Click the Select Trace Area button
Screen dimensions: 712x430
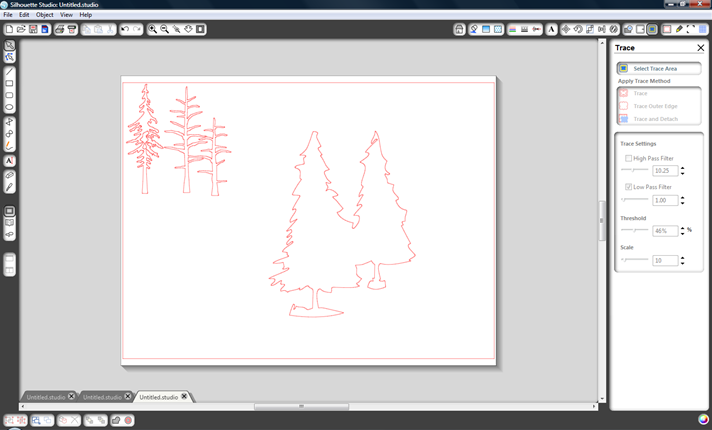point(659,69)
